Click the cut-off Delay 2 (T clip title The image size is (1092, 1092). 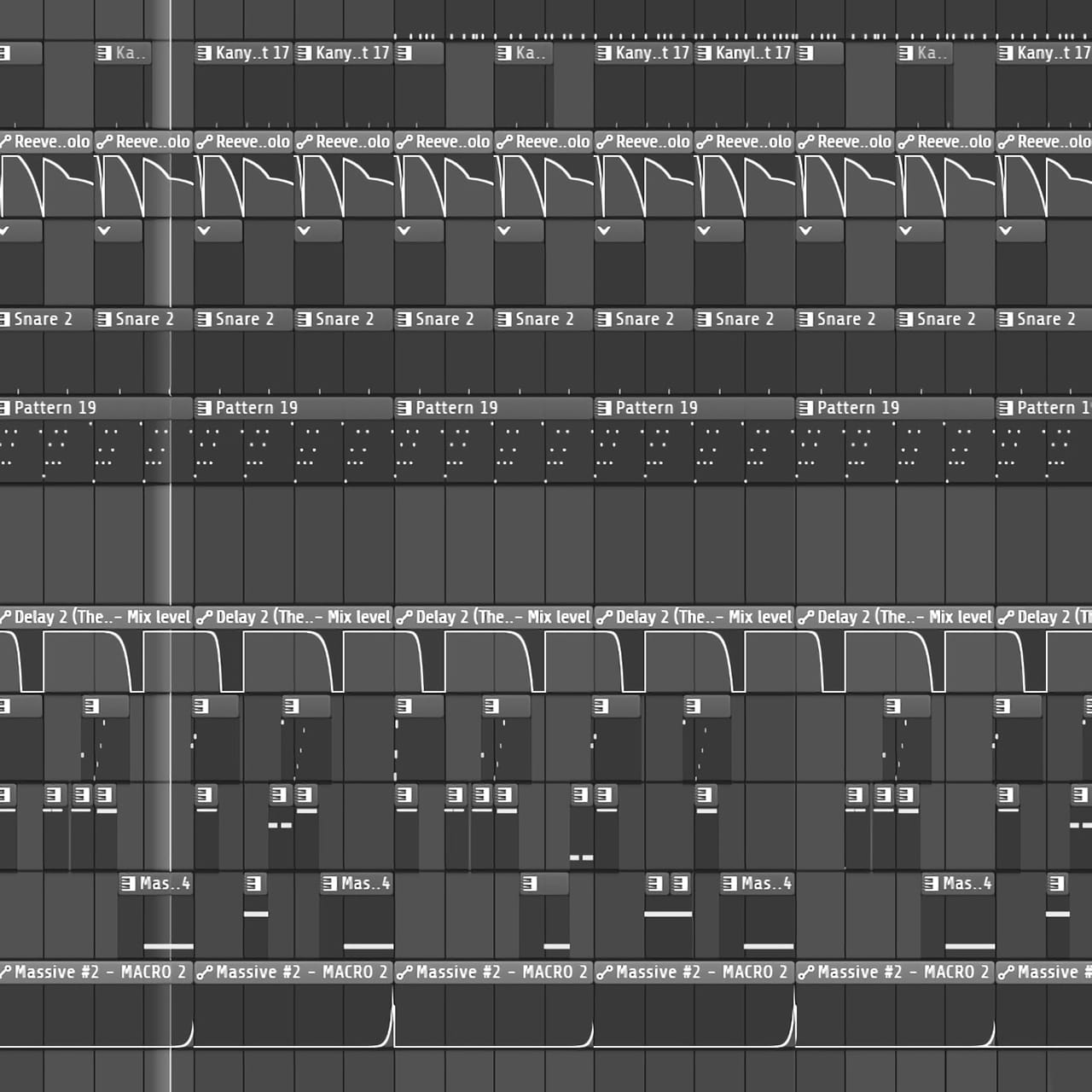coord(1053,617)
